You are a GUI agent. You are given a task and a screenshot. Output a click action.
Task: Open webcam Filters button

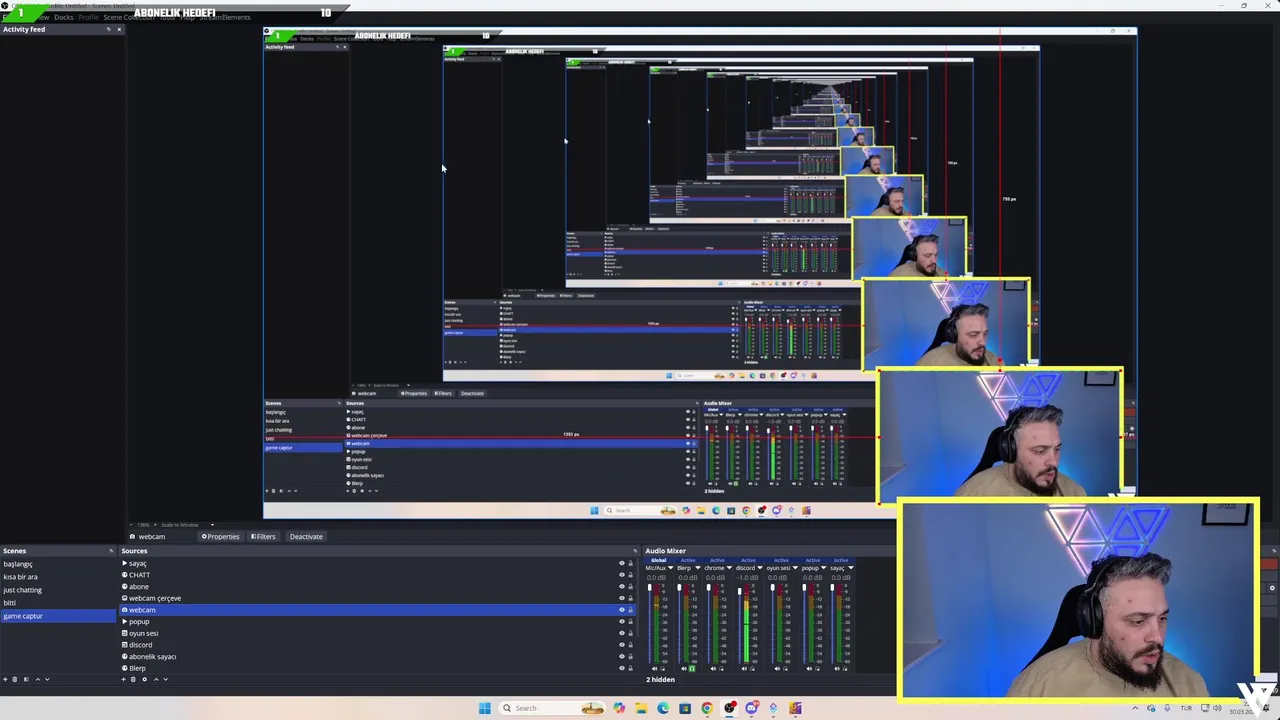263,537
